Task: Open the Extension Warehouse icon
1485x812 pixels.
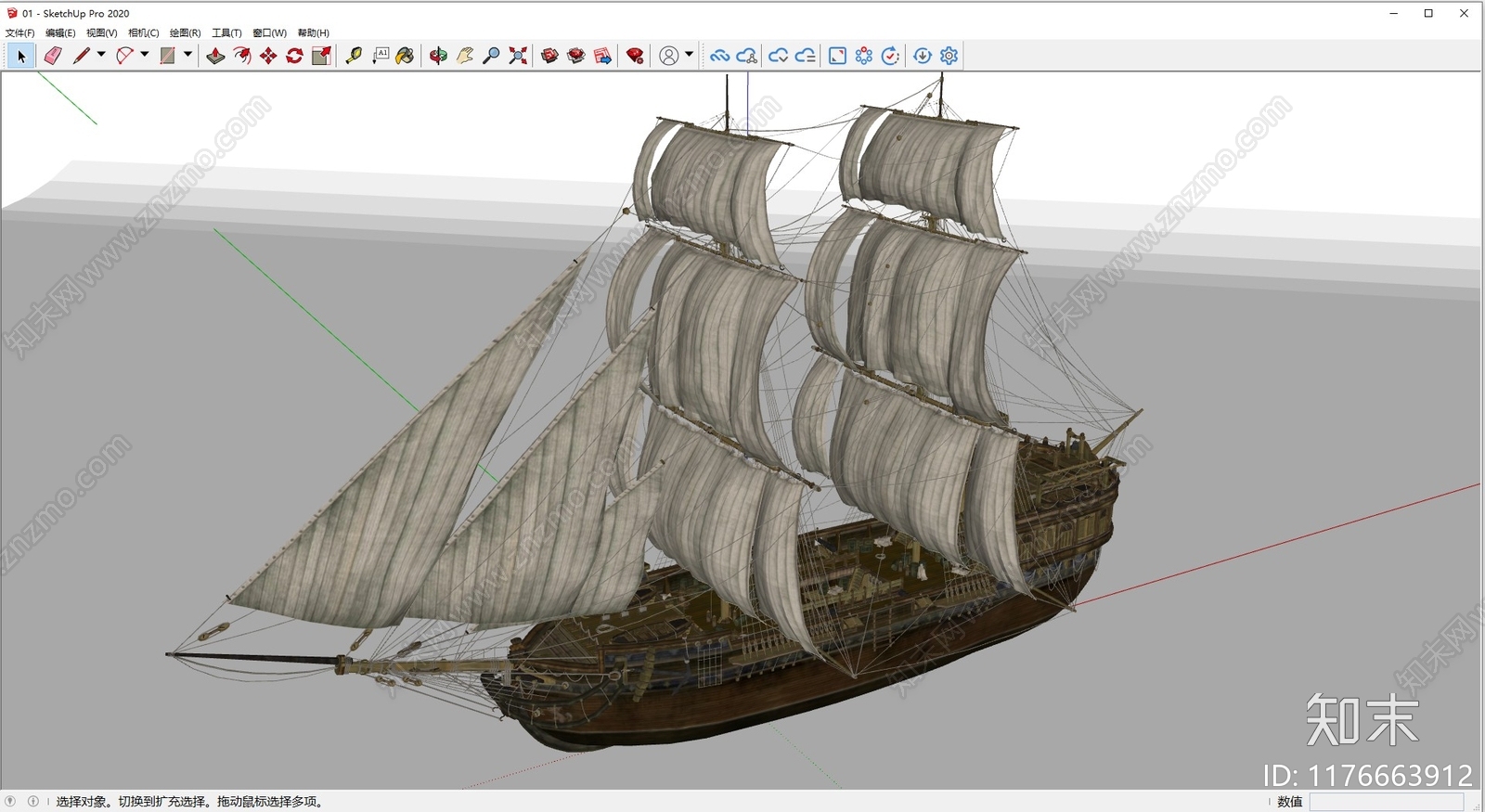Action: pos(576,57)
